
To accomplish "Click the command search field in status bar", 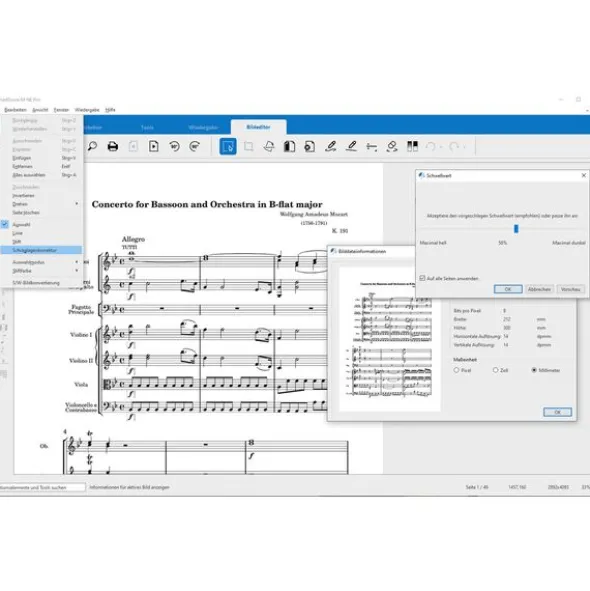I will 42,487.
